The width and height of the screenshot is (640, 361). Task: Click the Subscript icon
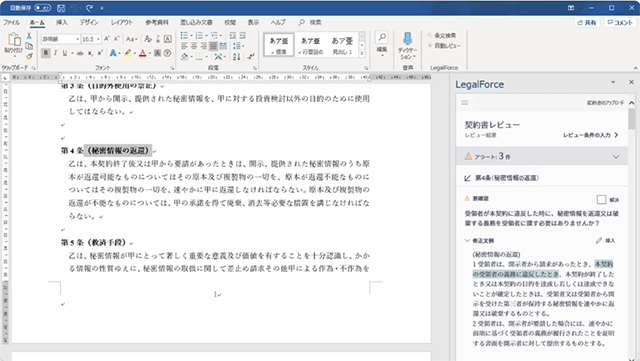click(x=90, y=53)
